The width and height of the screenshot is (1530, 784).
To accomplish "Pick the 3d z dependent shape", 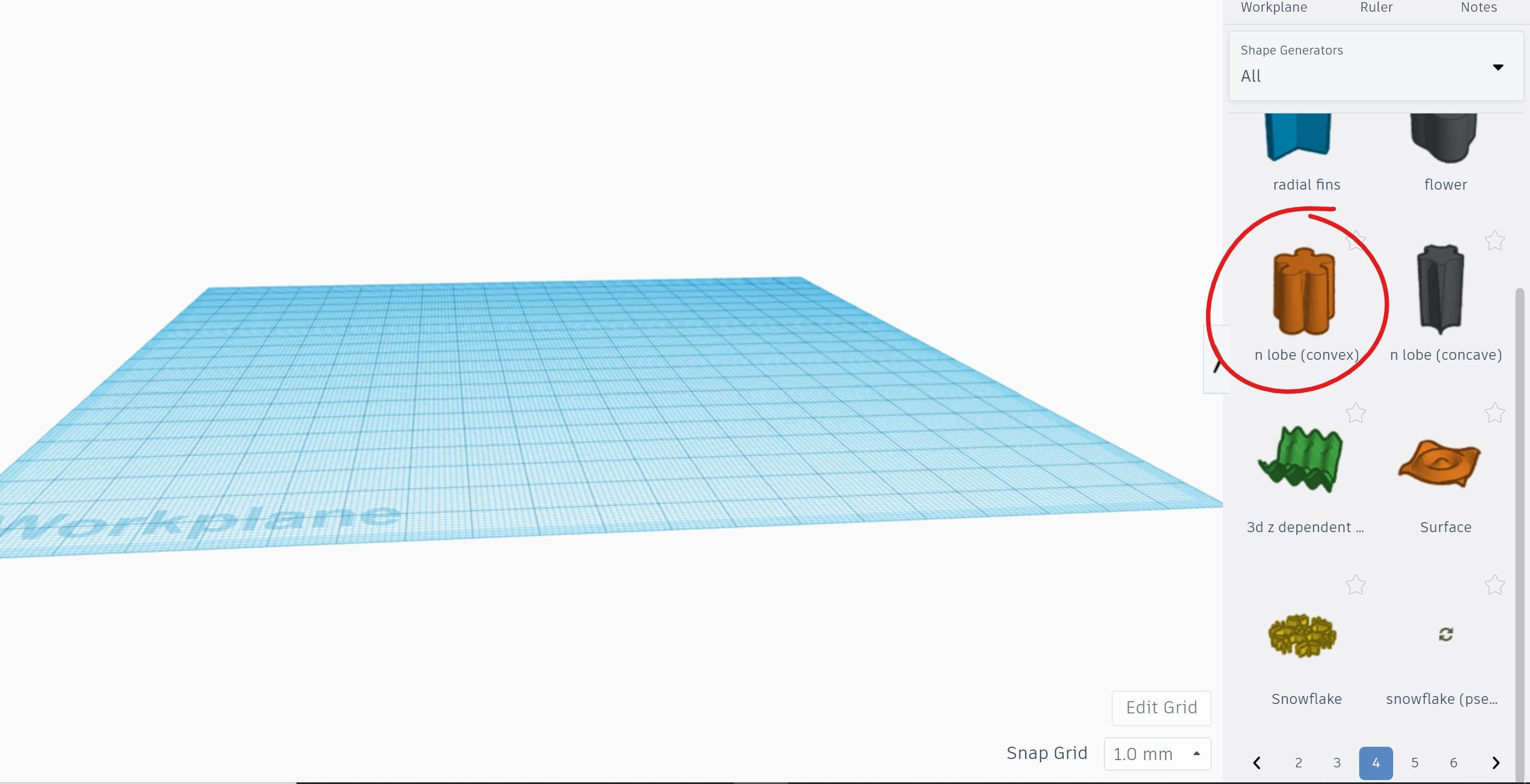I will (1301, 460).
